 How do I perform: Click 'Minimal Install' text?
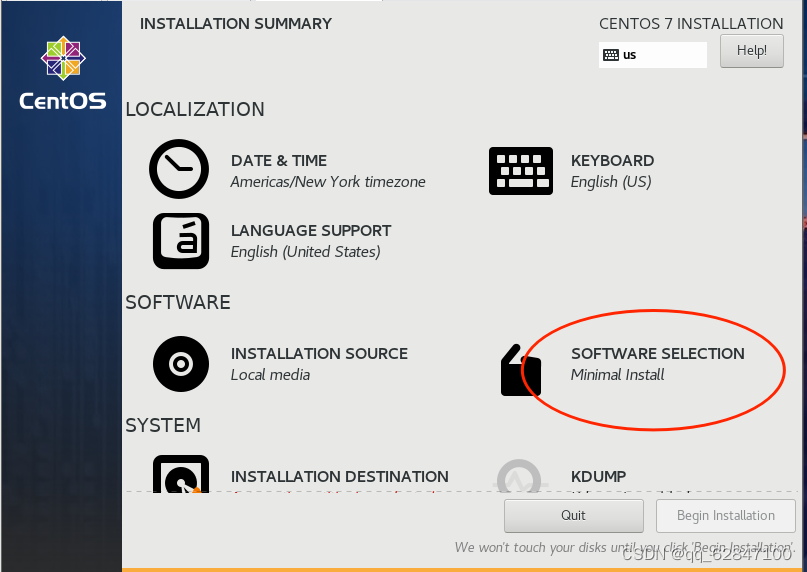click(x=617, y=375)
